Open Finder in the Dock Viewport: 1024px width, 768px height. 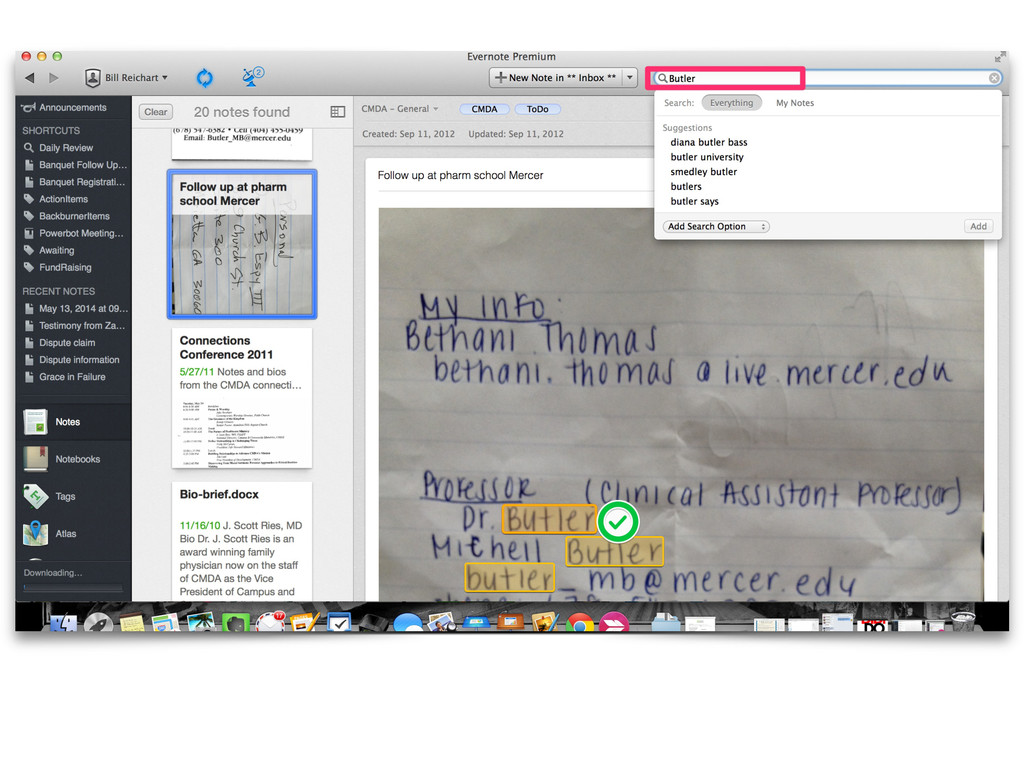63,624
